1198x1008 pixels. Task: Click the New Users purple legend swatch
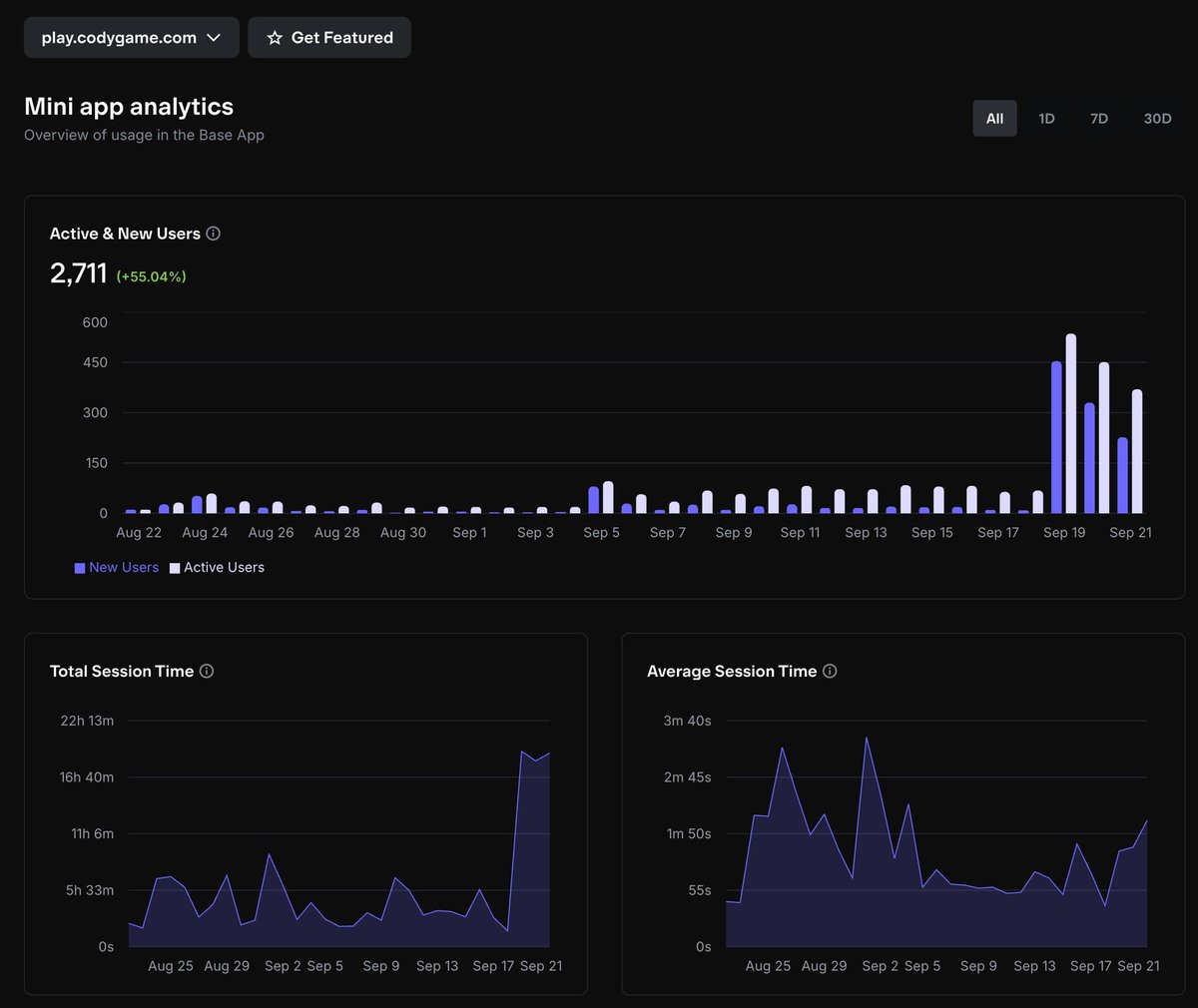tap(80, 568)
